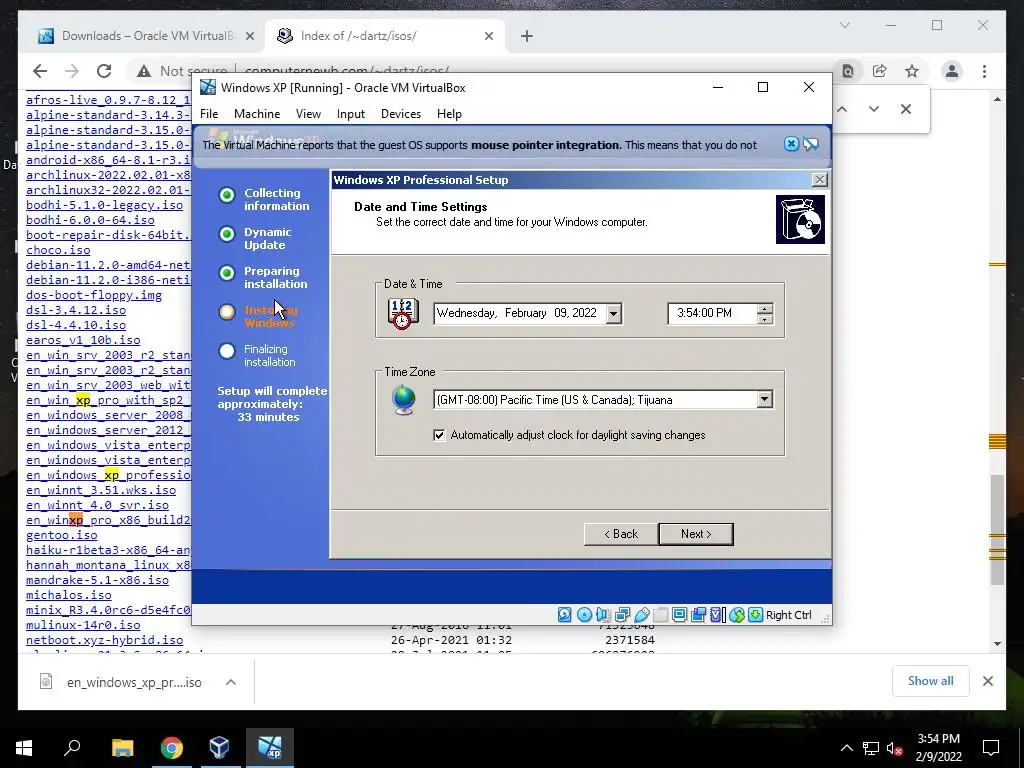
Task: Click the USB devices indicator in VirtualBox status bar
Action: click(x=641, y=615)
